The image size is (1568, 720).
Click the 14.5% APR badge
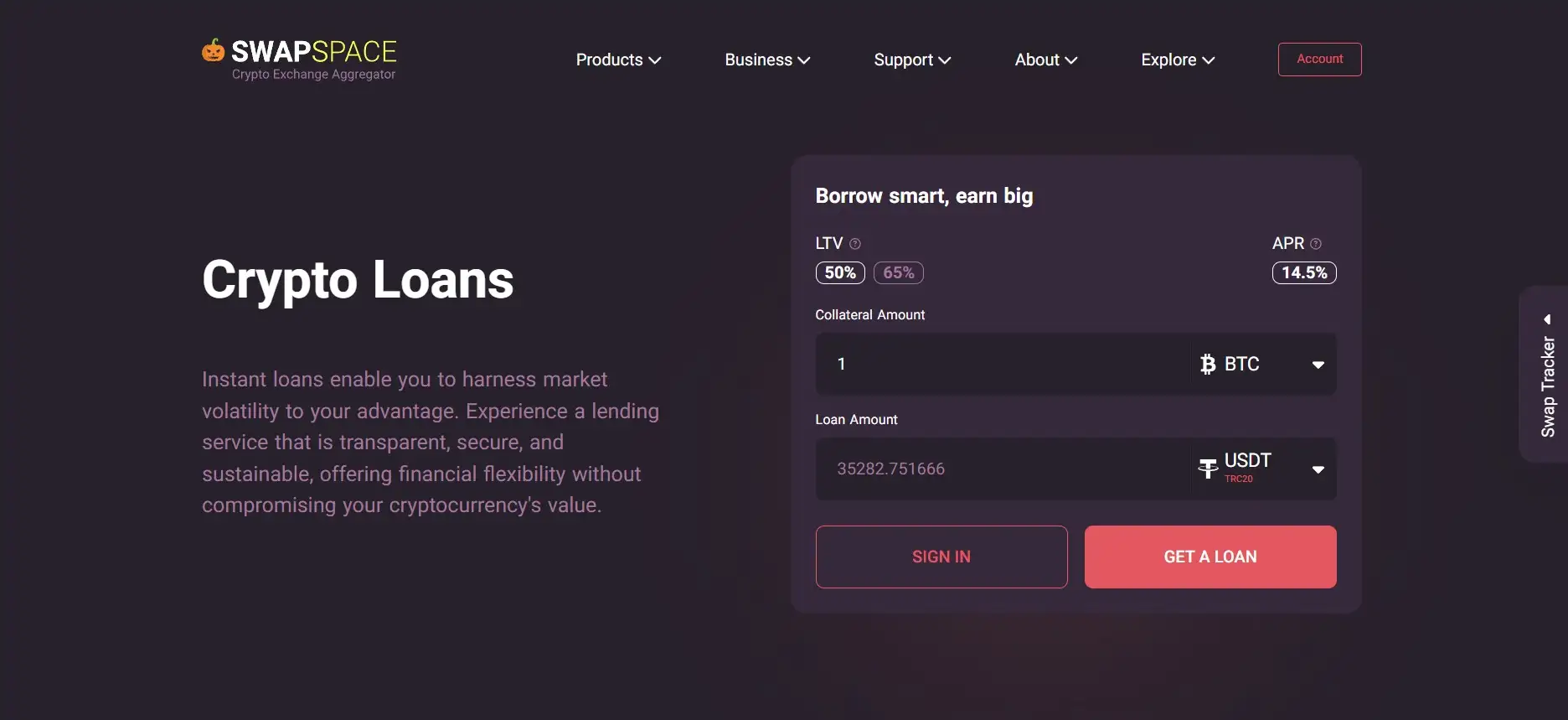coord(1304,272)
